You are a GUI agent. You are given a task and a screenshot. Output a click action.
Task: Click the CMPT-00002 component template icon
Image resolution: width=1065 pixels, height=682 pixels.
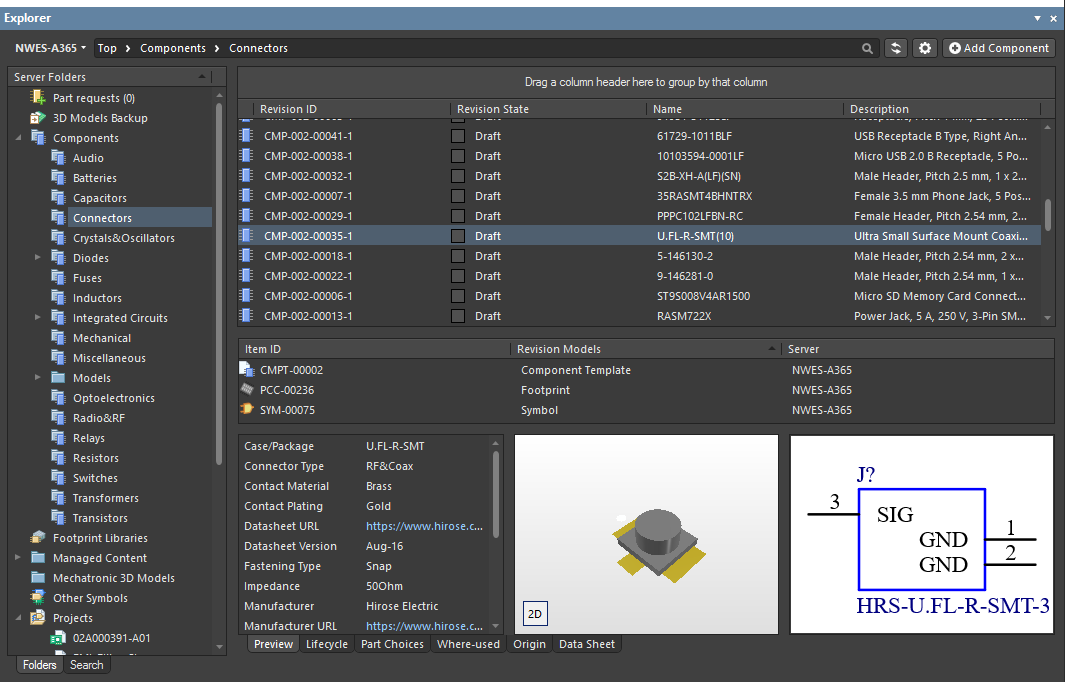247,370
